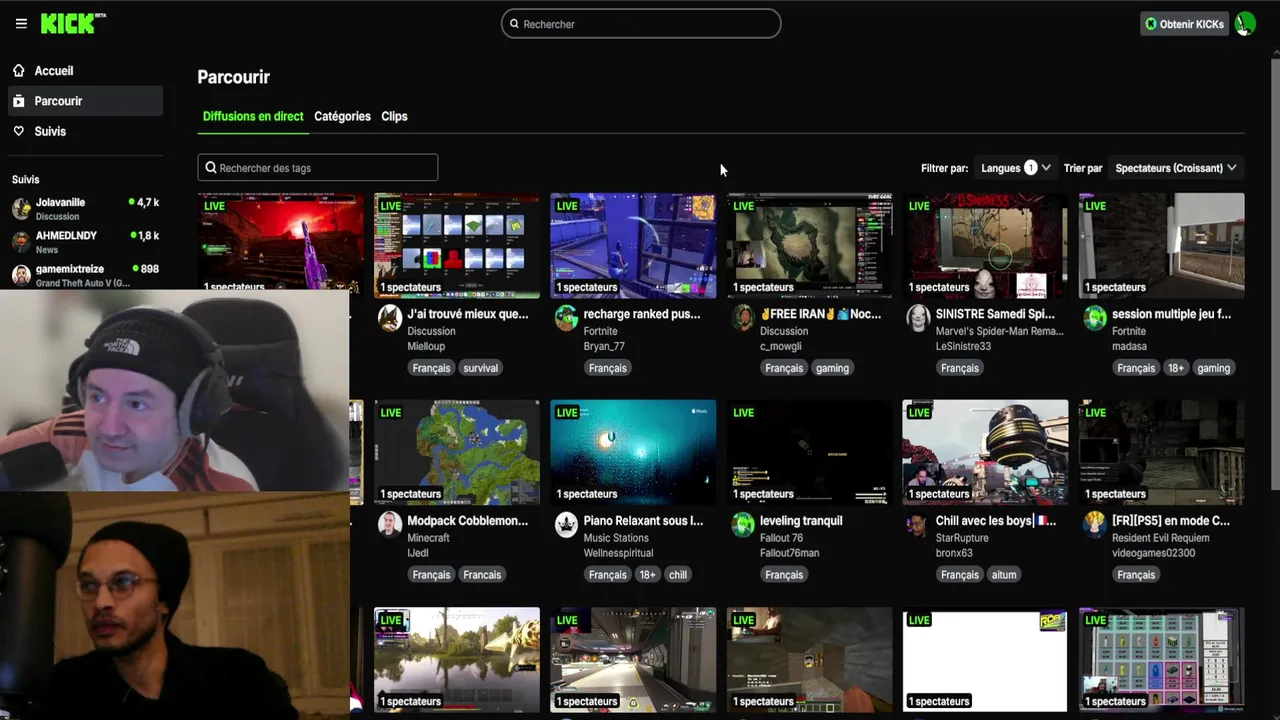Open LeSinistre33 Spider-Man stream thumbnail
This screenshot has width=1280, height=720.
(985, 246)
